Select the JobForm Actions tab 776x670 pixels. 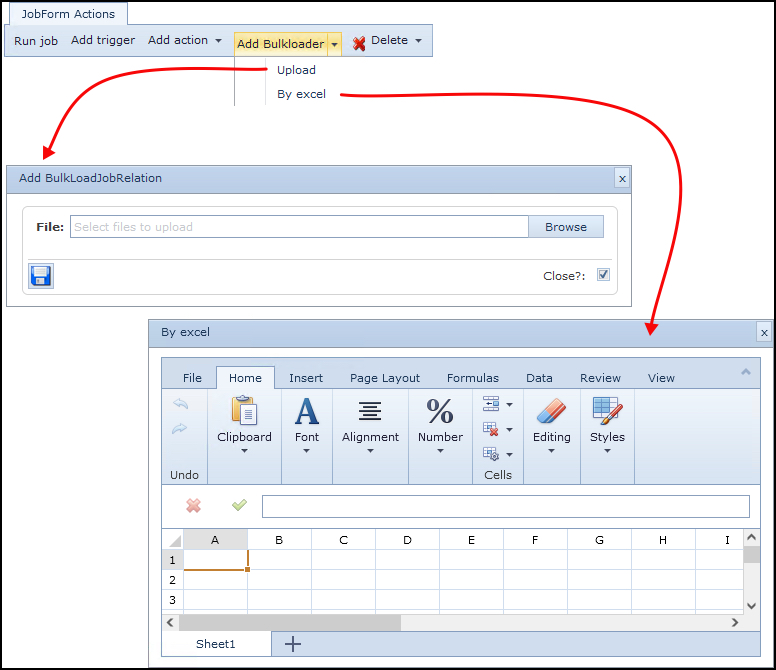68,14
